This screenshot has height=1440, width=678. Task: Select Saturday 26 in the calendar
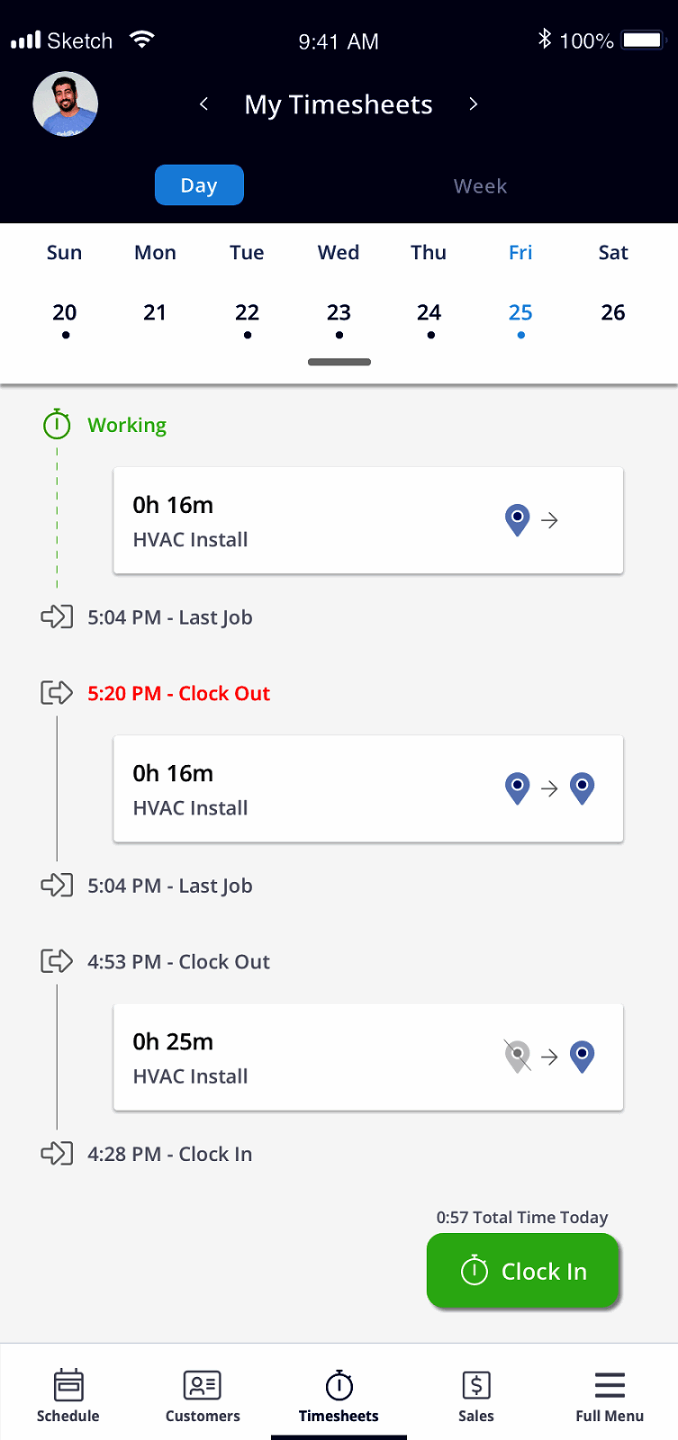(613, 313)
